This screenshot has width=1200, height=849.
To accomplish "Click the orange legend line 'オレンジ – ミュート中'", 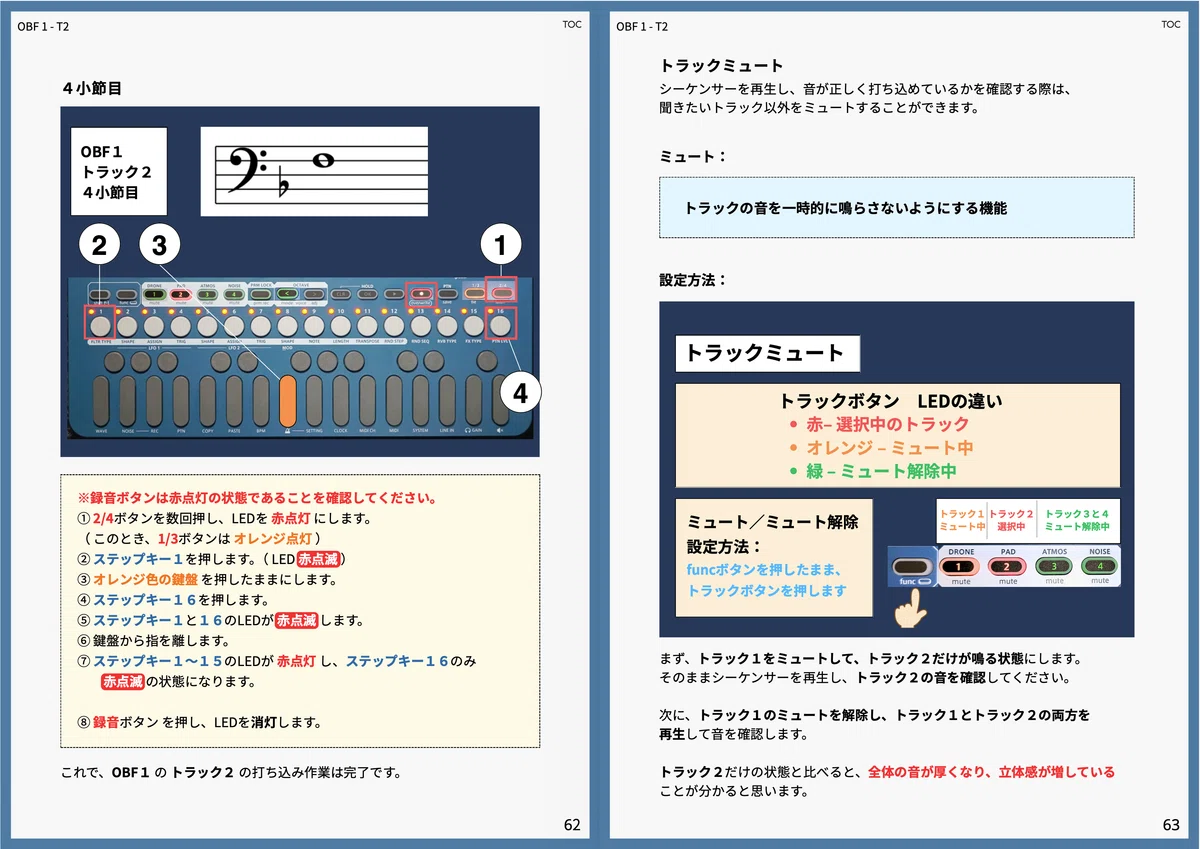I will click(888, 447).
